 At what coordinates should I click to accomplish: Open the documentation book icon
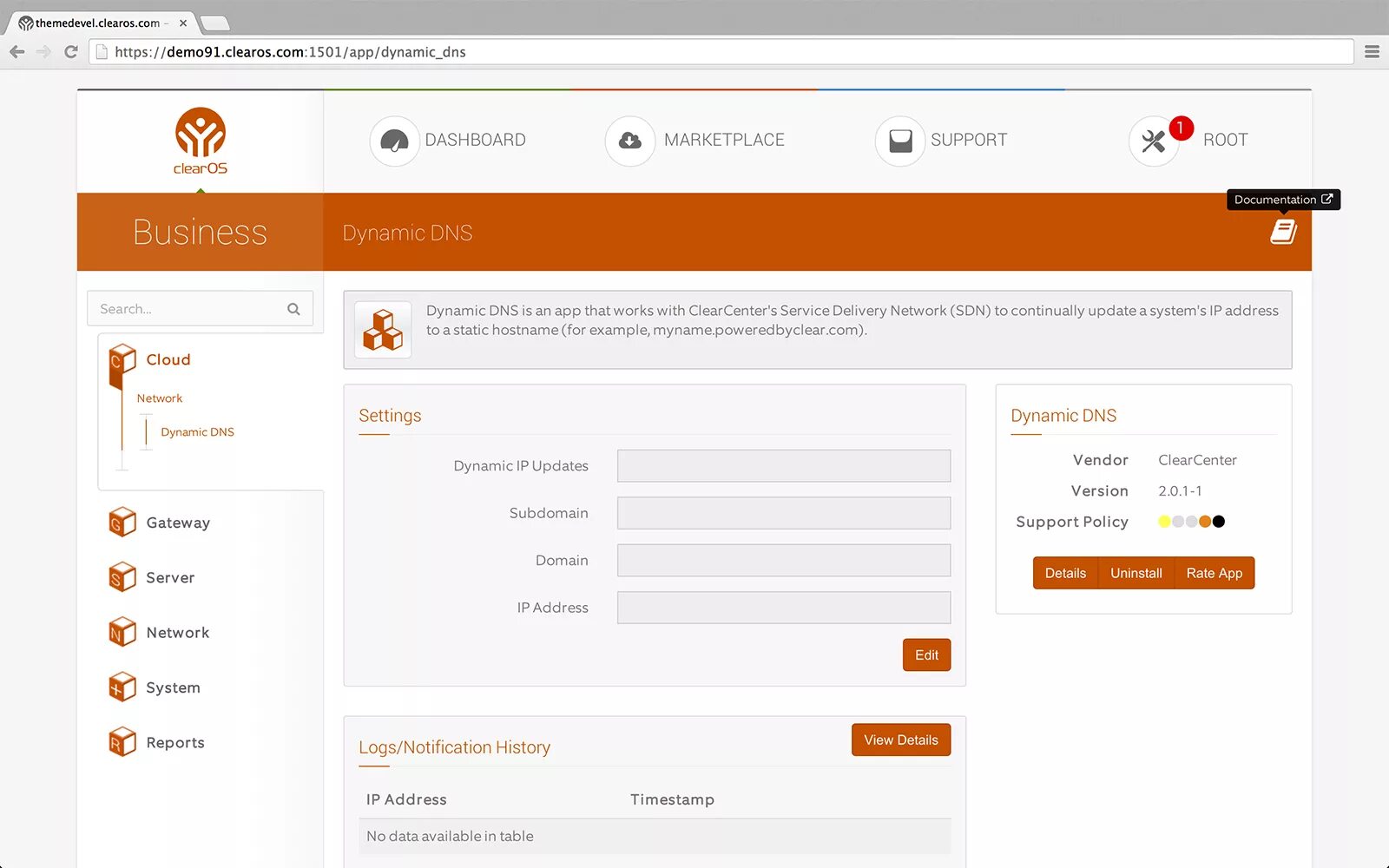click(1283, 232)
